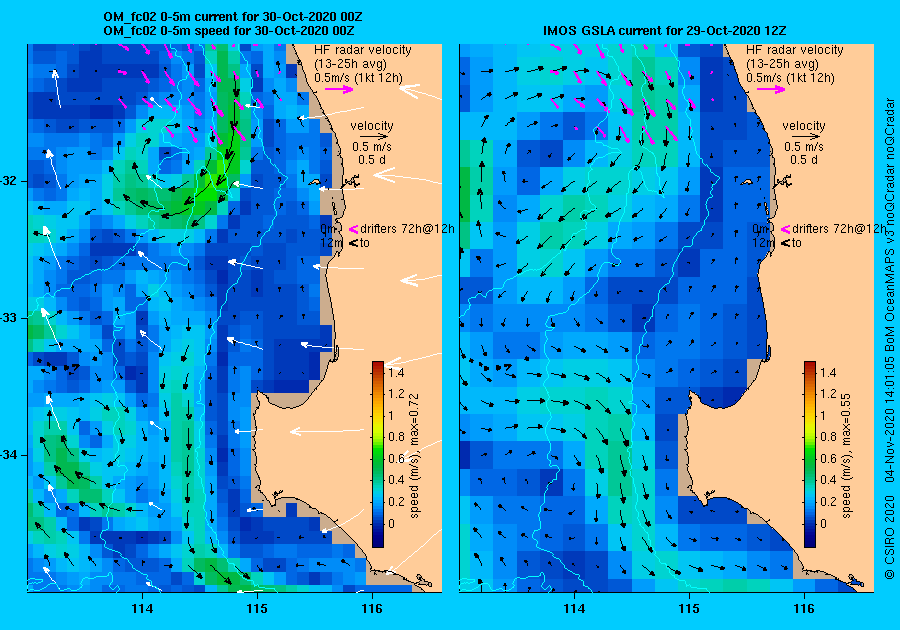Click the '116' longitude label under left map

[x=372, y=609]
